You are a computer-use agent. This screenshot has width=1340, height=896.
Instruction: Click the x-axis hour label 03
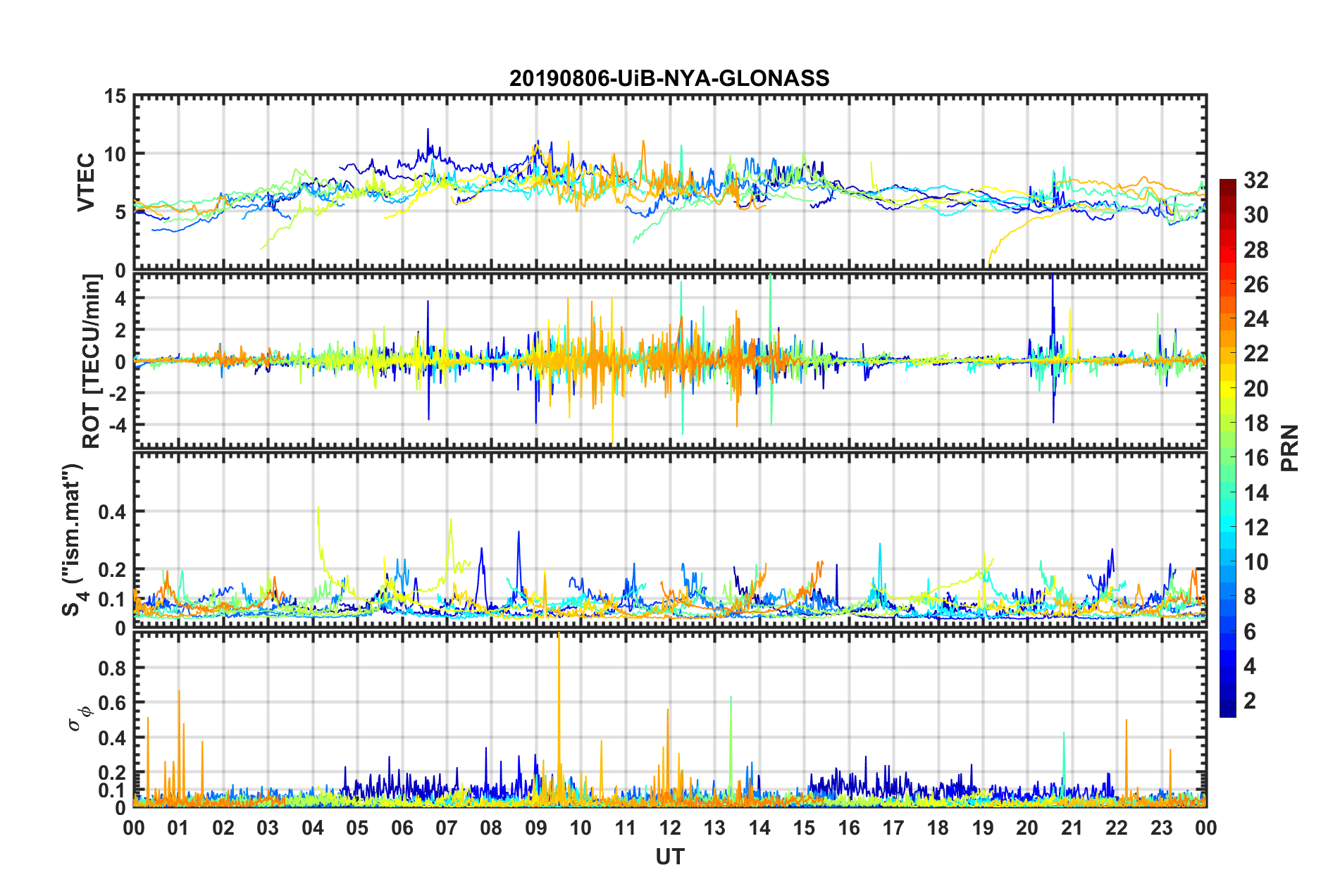[268, 828]
